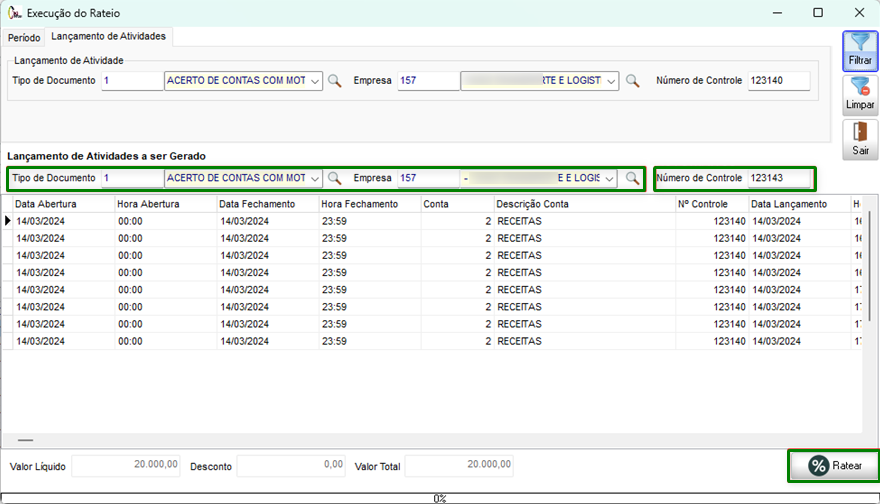
Task: Click top Tipo de Documento code field
Action: (x=132, y=81)
